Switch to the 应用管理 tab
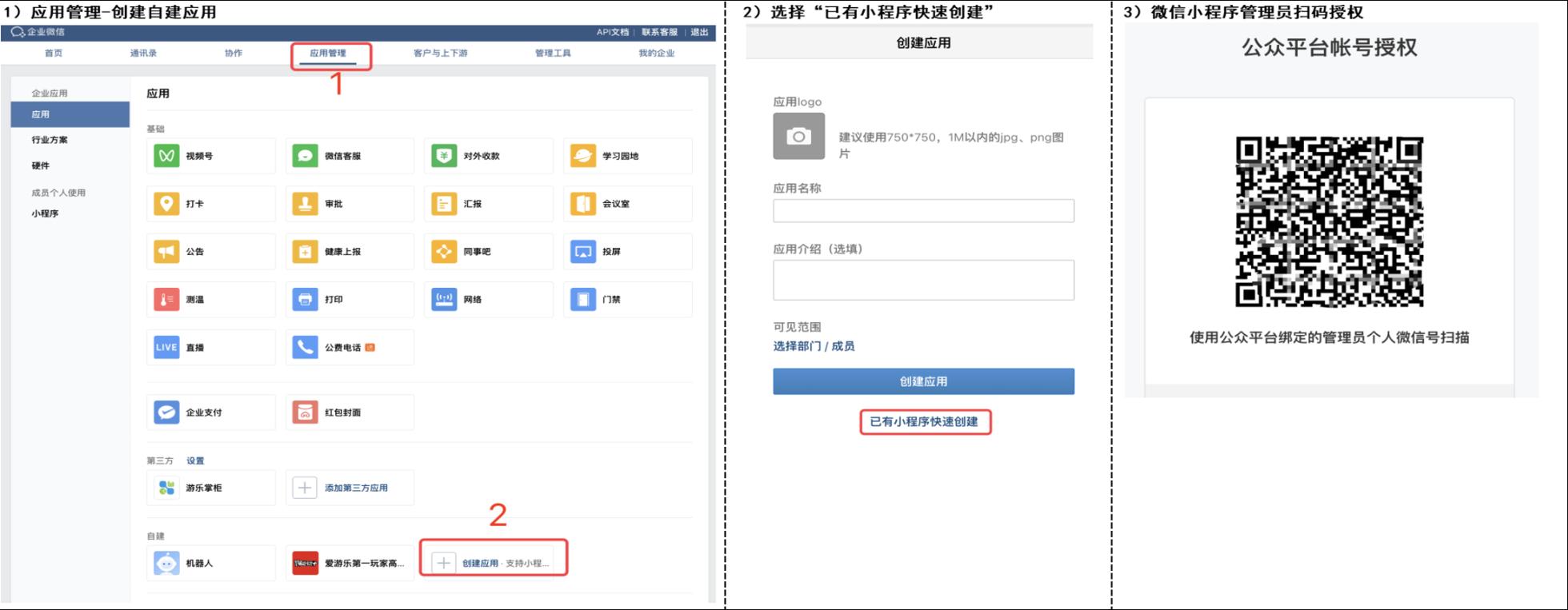Screen dimensions: 1568x610 [328, 53]
